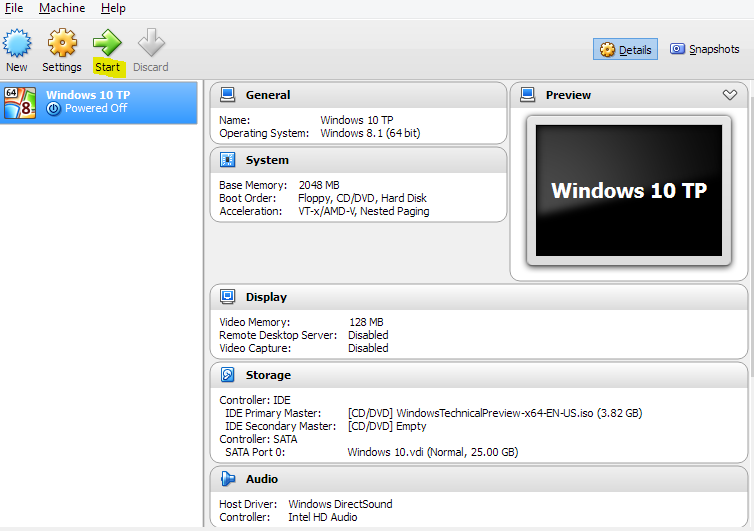Screen dimensions: 754x531
Task: Click the '128 MB' video memory value
Action: (366, 322)
